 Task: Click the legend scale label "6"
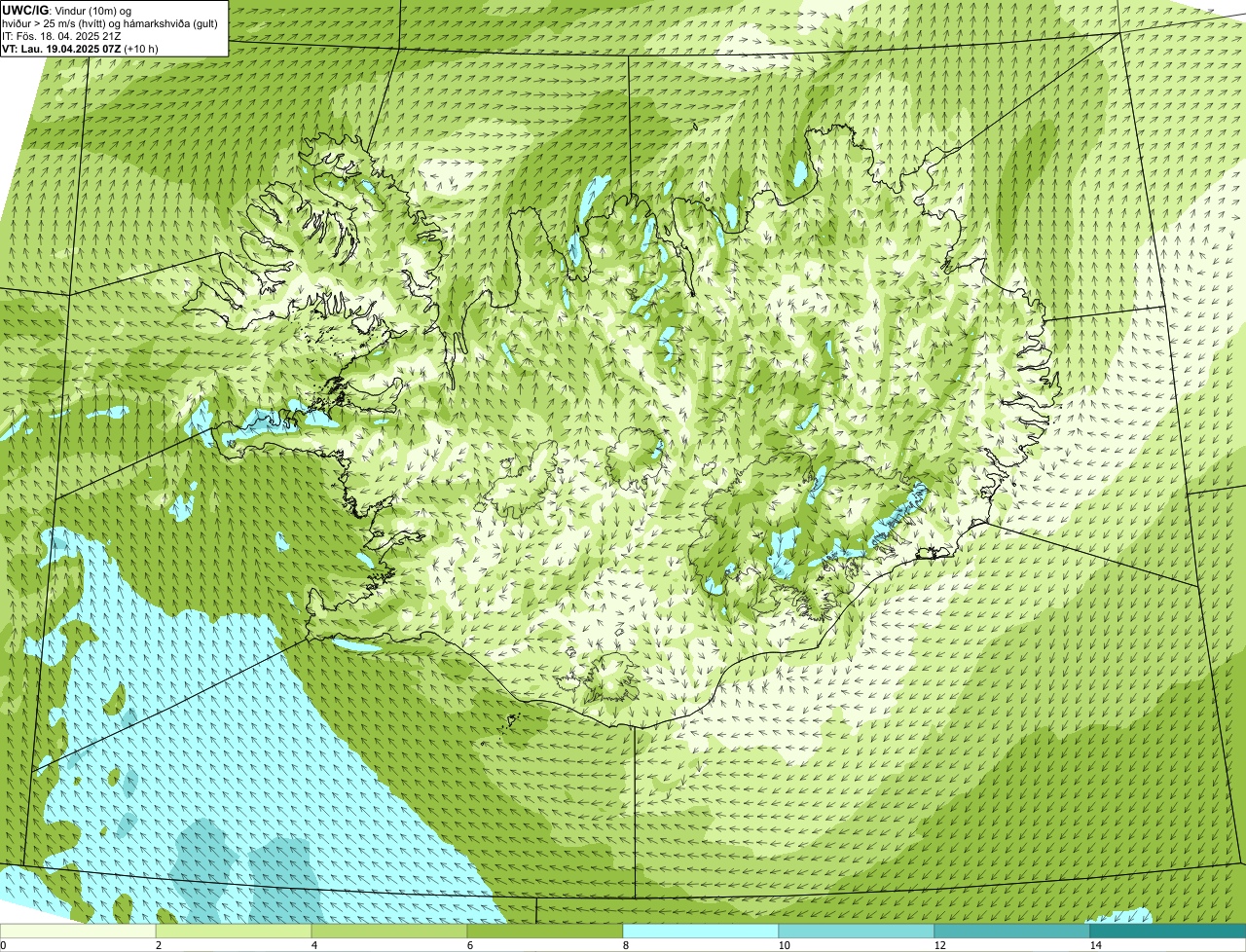[469, 945]
